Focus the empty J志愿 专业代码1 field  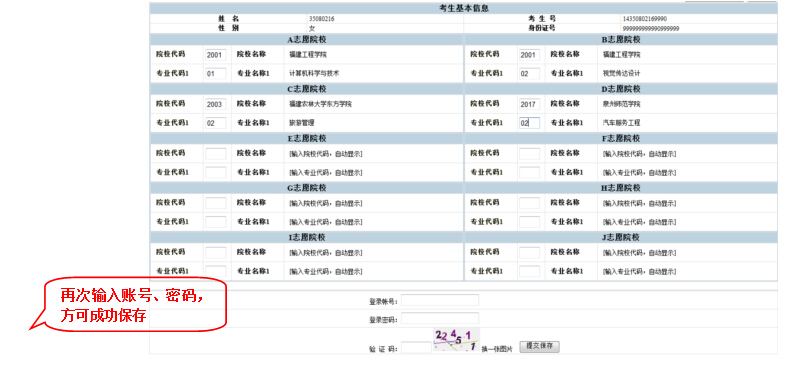click(529, 271)
